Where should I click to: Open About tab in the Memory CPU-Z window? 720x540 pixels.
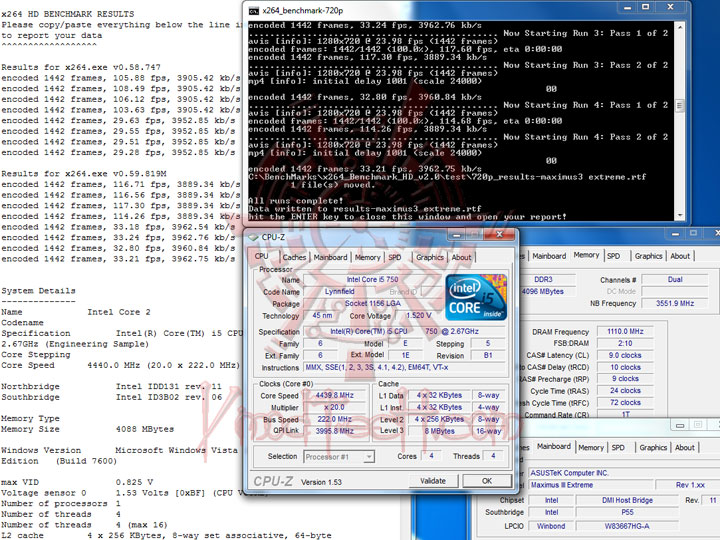point(680,256)
